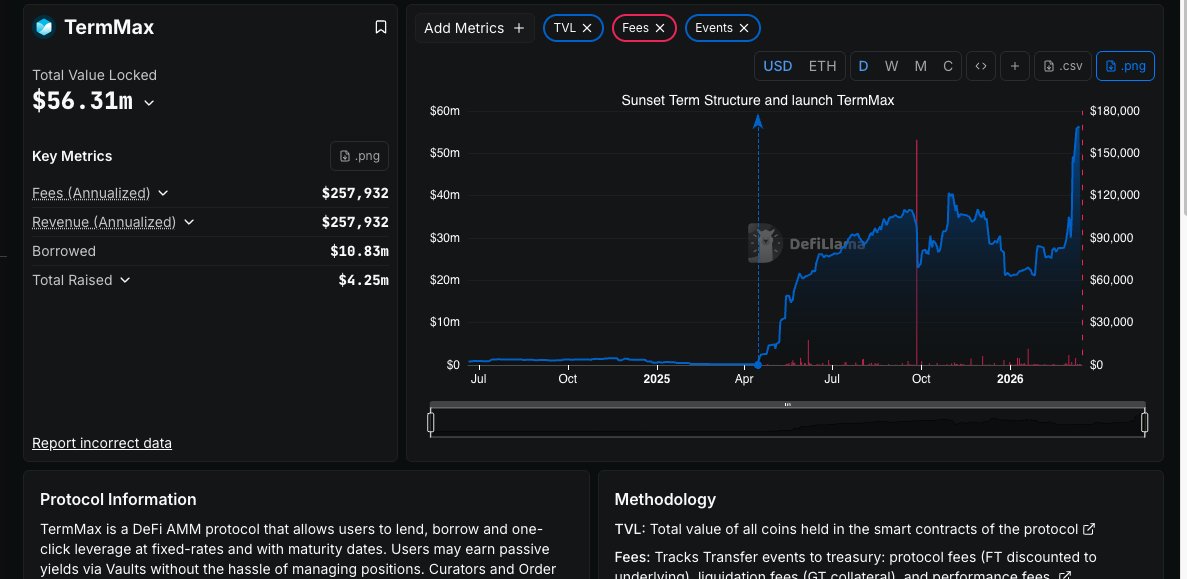Remove the Events metric chip
The width and height of the screenshot is (1187, 579).
point(744,28)
